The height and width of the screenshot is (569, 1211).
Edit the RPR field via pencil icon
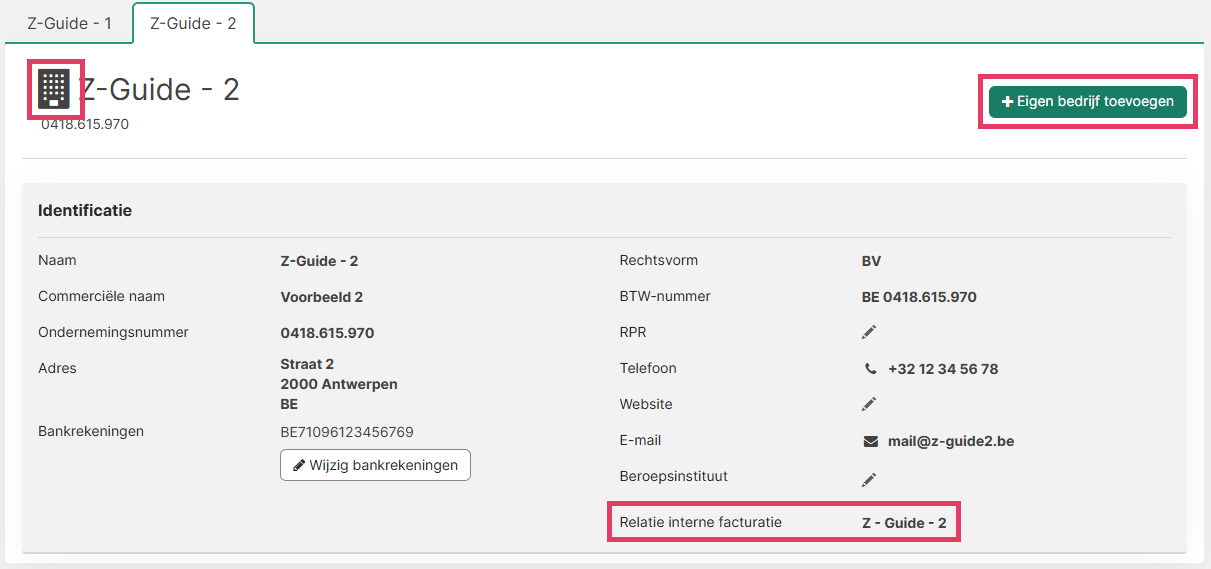click(869, 332)
